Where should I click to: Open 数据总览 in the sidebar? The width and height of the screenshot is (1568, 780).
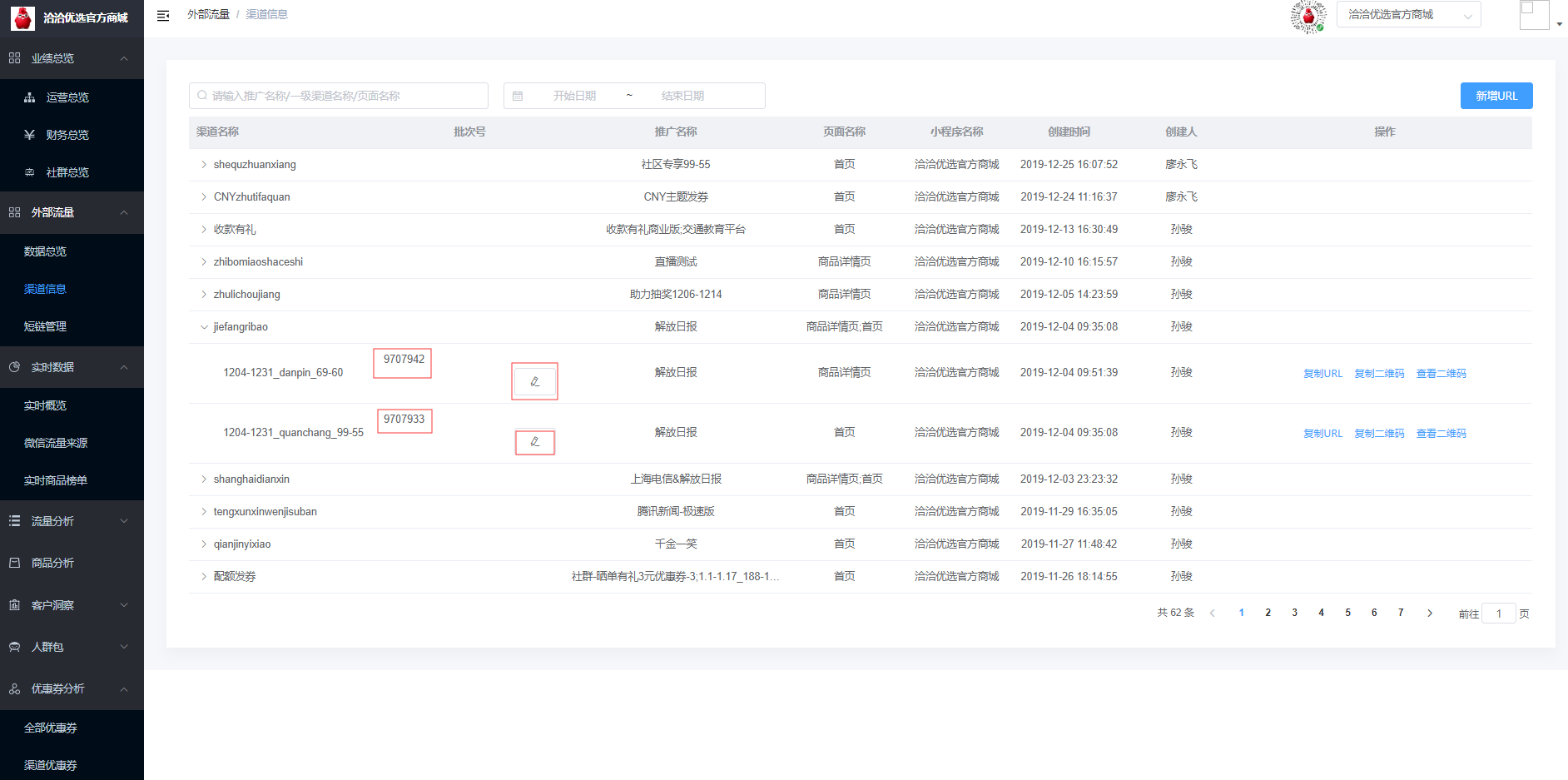click(x=46, y=251)
